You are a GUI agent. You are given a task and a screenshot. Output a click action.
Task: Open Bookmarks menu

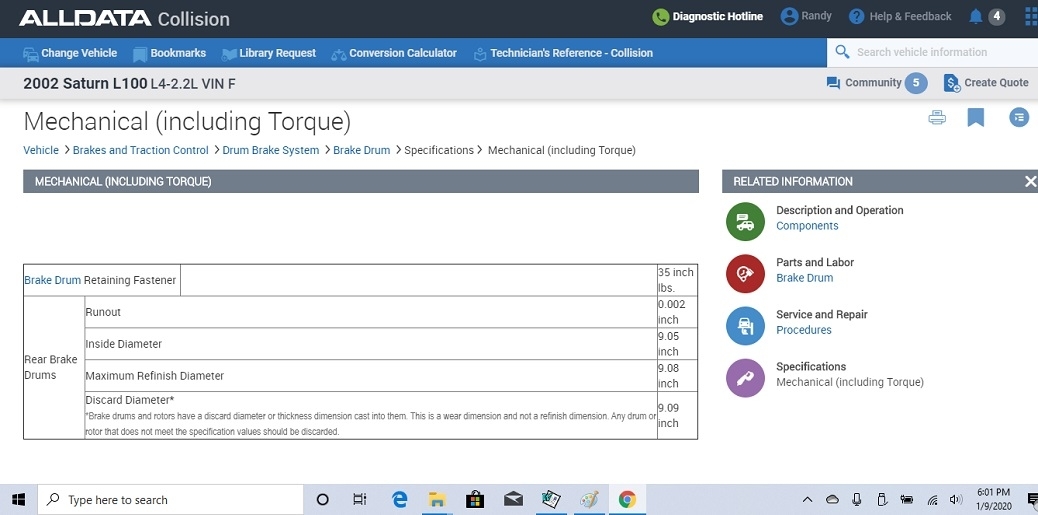coord(169,53)
